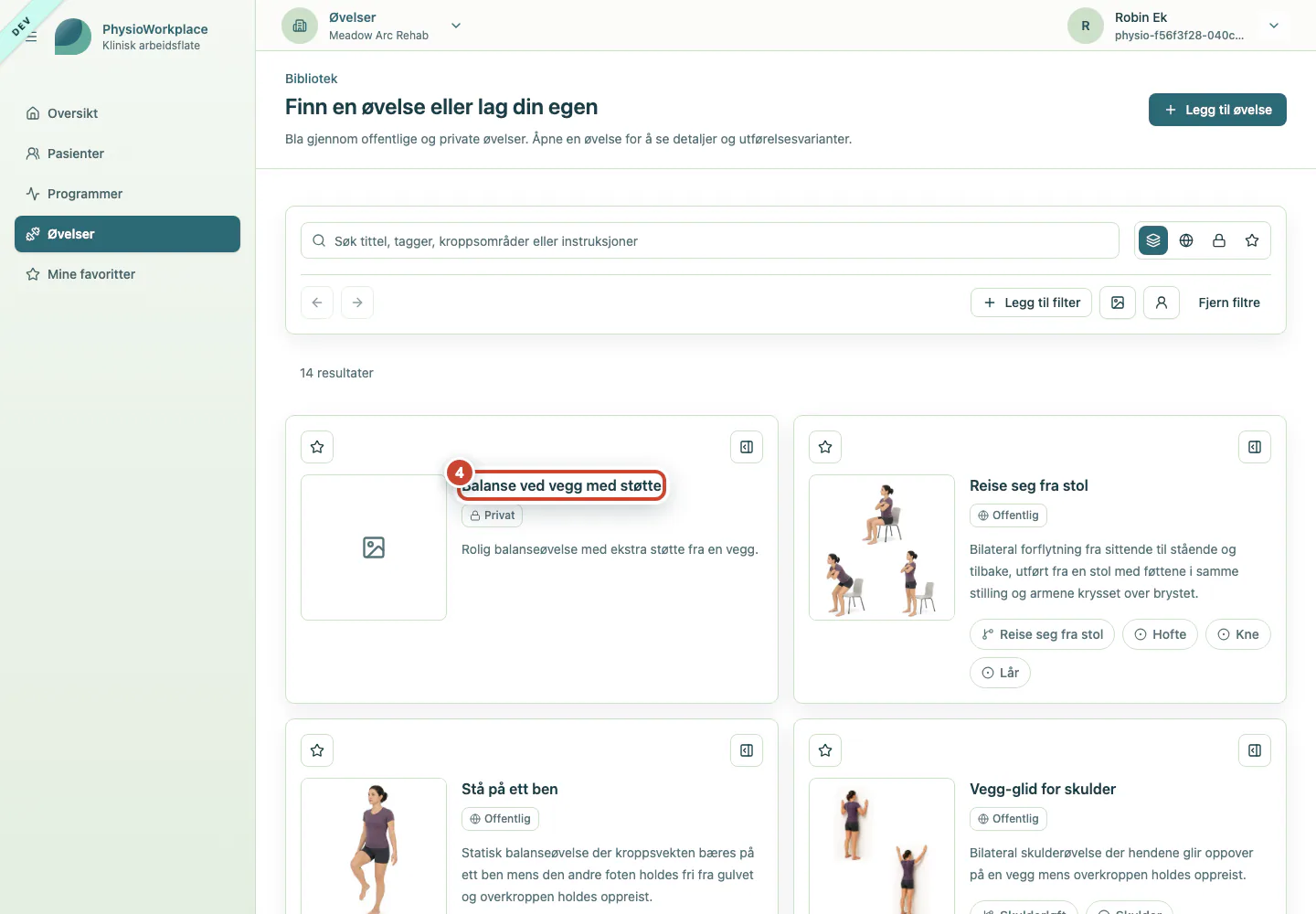The width and height of the screenshot is (1316, 914).
Task: Open side panel for Stå på ett ben
Action: click(747, 750)
